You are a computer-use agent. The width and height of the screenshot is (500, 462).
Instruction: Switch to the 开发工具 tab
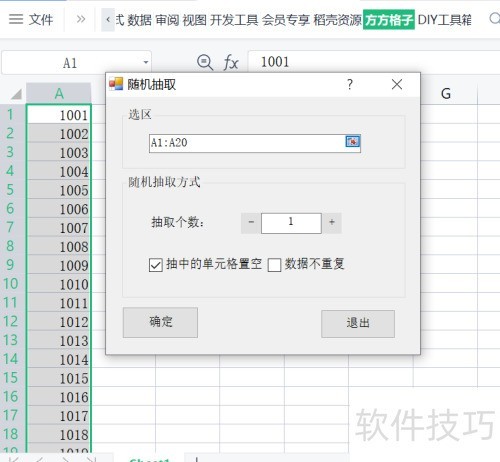click(234, 20)
